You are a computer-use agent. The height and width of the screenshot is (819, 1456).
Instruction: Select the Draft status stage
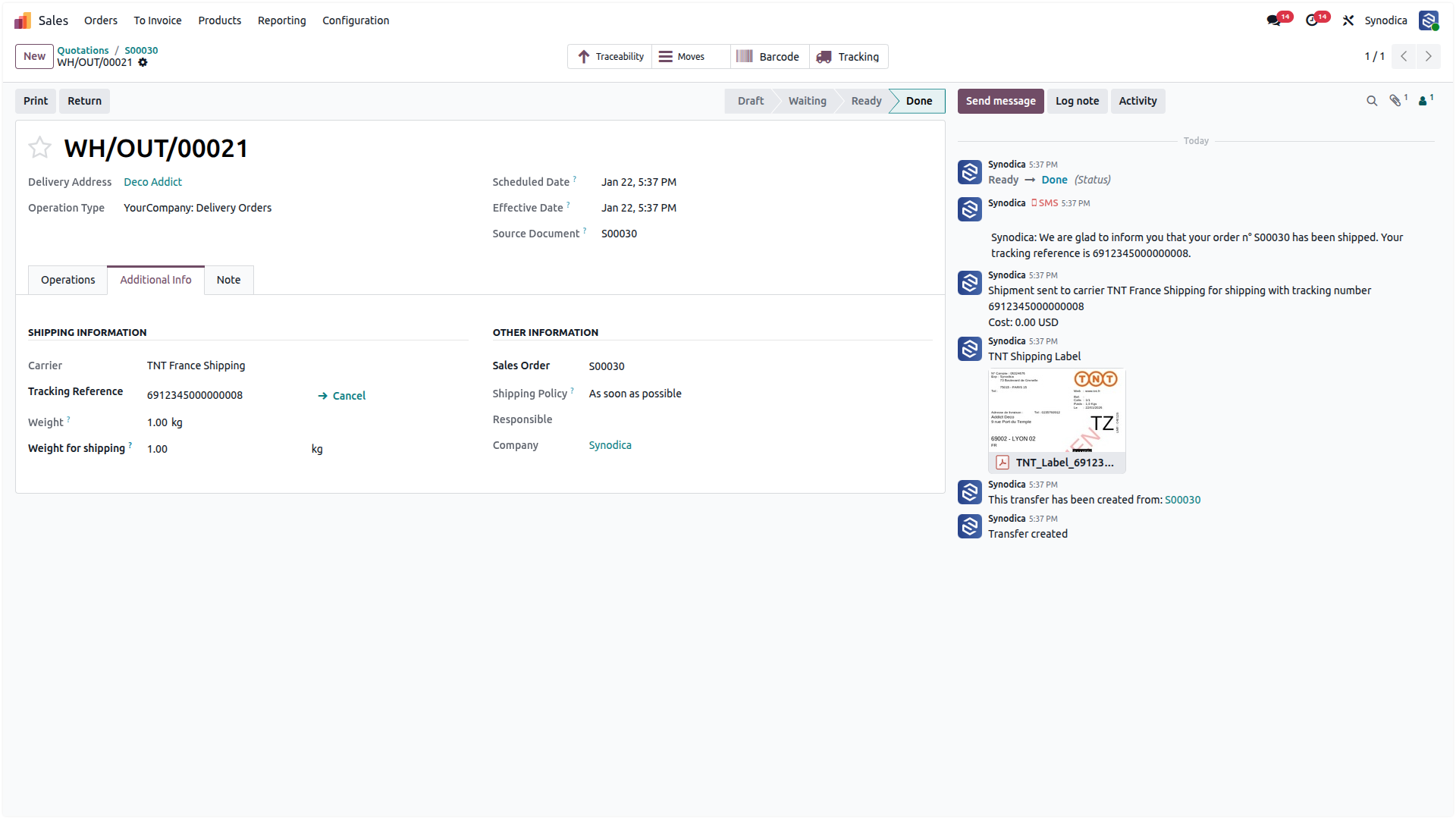click(x=750, y=101)
